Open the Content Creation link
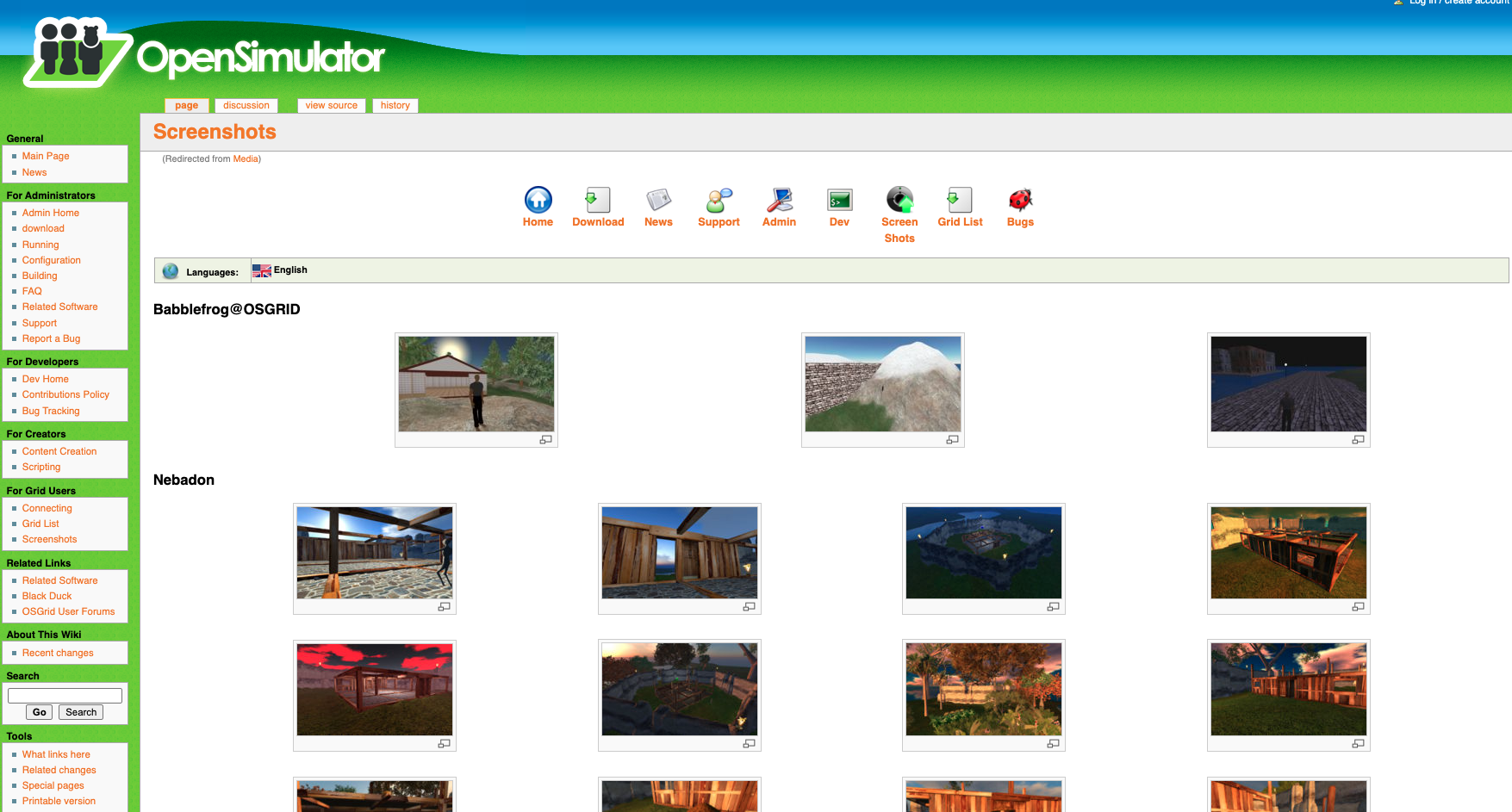The width and height of the screenshot is (1512, 812). click(59, 451)
